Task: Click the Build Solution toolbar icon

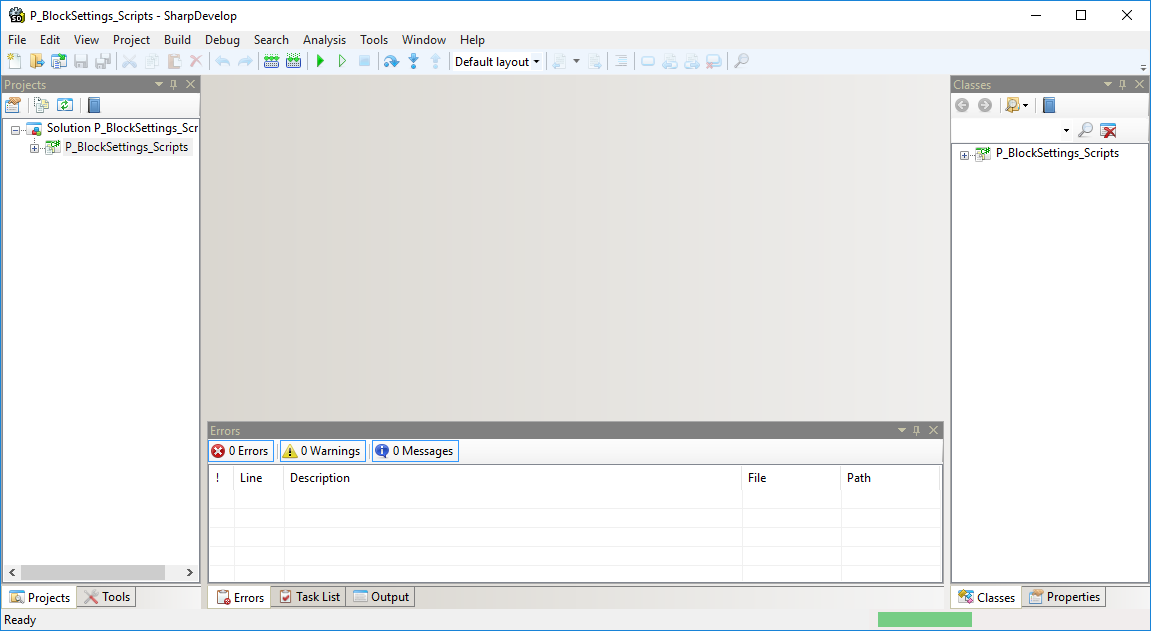Action: click(x=271, y=62)
